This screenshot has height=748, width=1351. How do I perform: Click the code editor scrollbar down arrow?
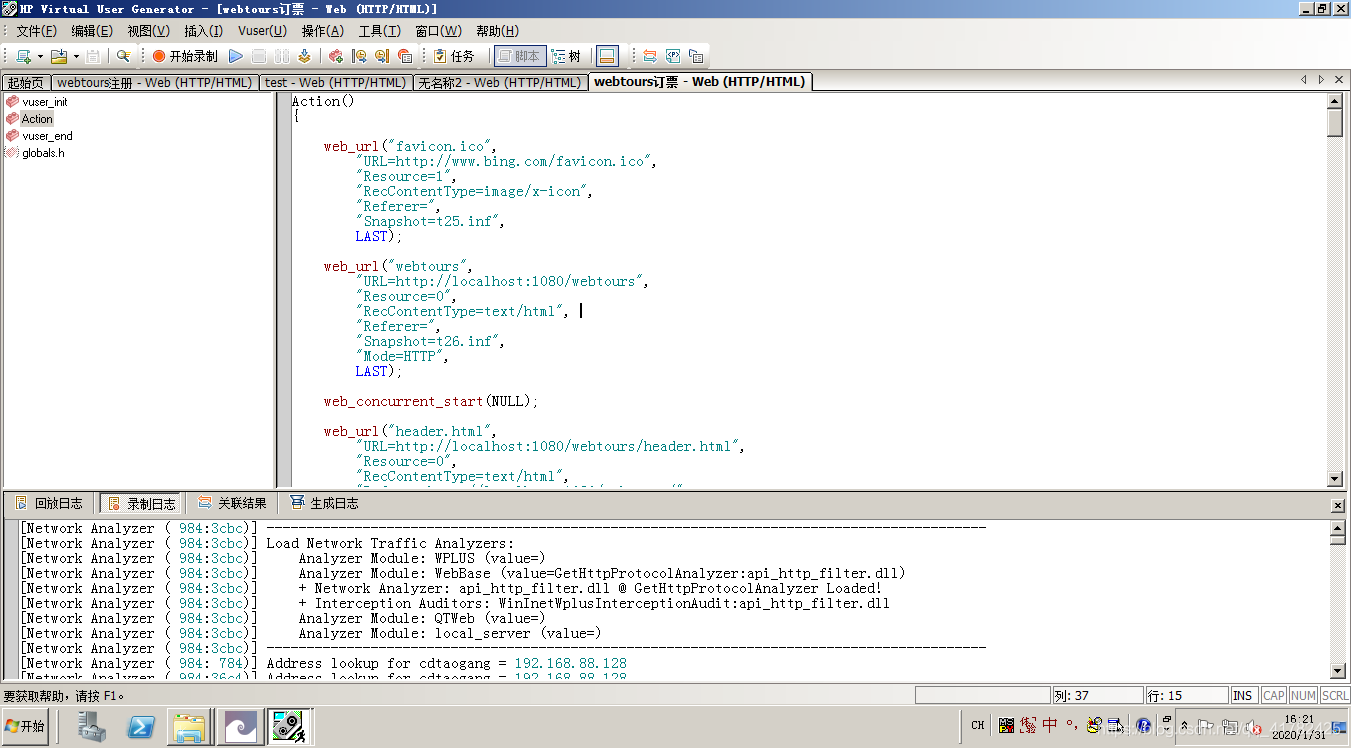1334,479
